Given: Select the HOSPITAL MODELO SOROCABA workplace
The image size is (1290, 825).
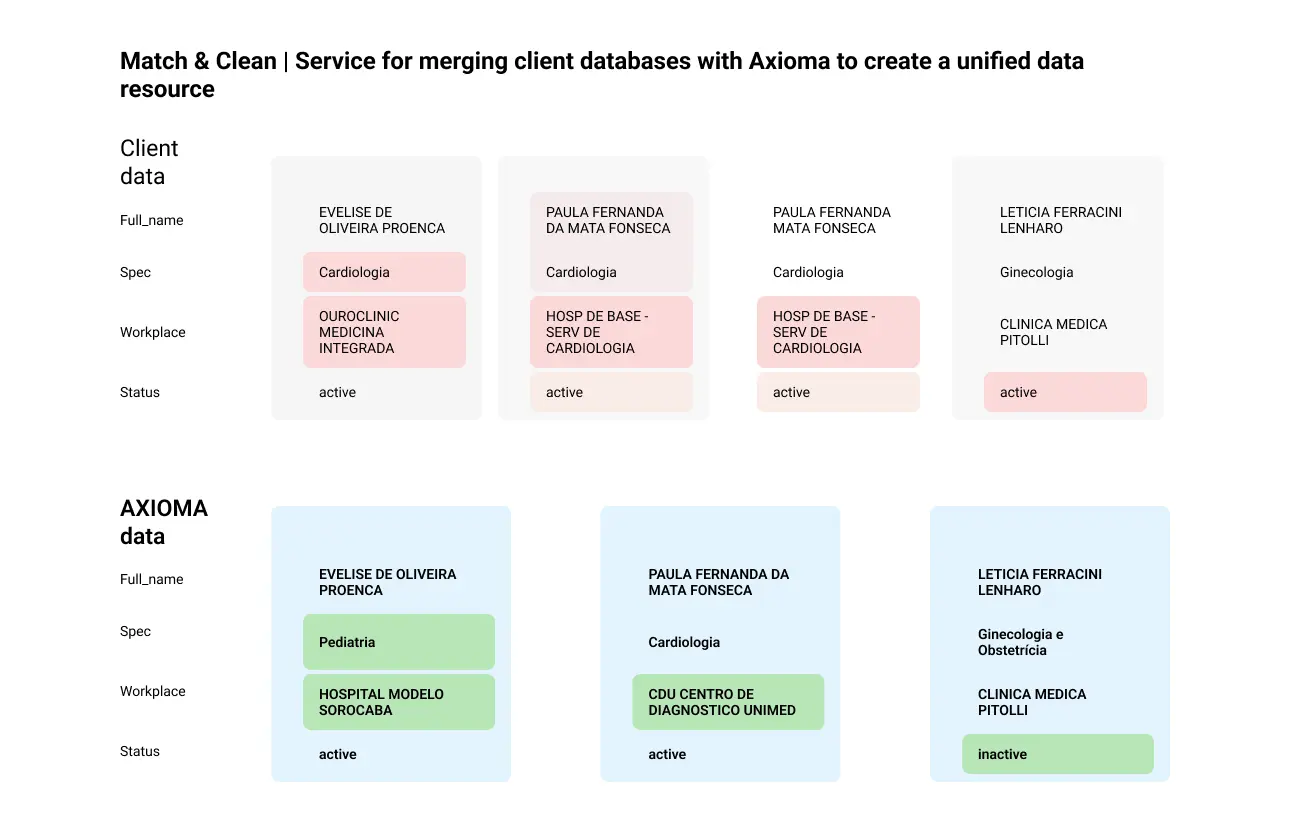Looking at the screenshot, I should point(399,702).
